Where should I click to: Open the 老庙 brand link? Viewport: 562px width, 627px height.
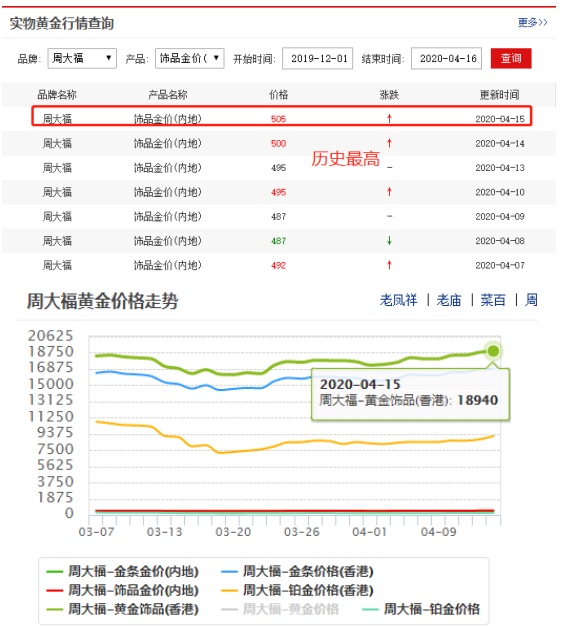449,300
